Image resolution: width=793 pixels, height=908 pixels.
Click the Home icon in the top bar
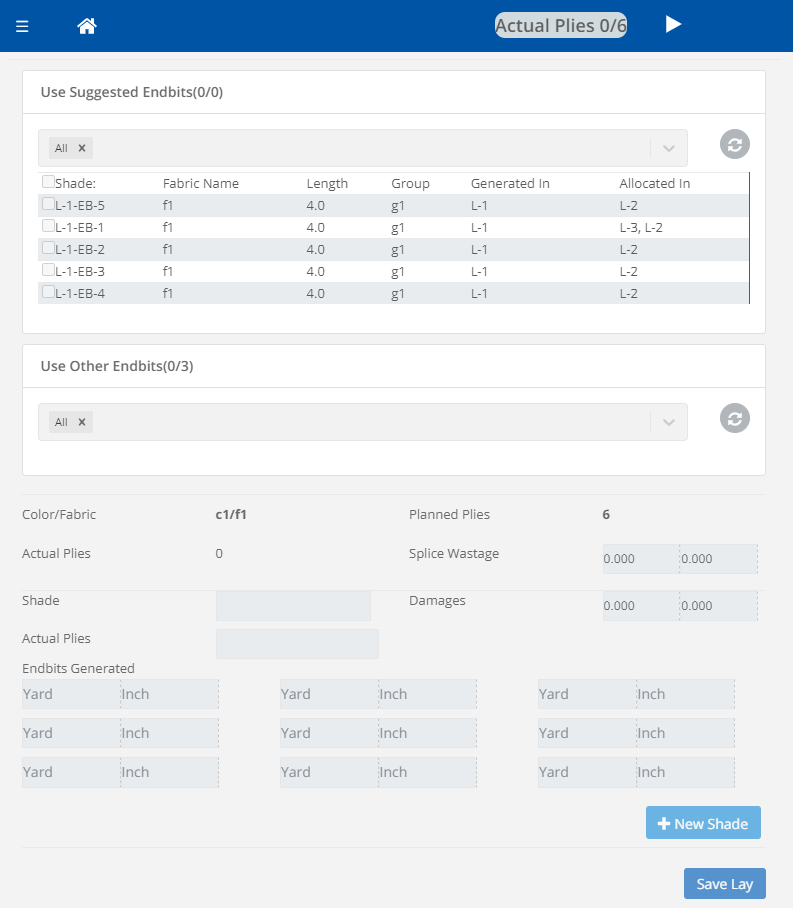[86, 25]
